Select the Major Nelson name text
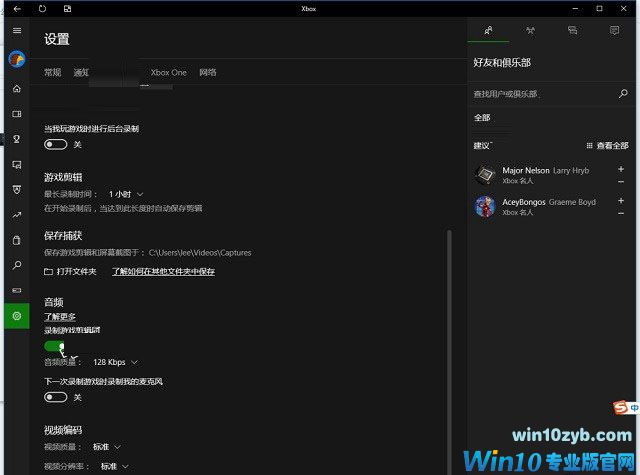 tap(526, 171)
